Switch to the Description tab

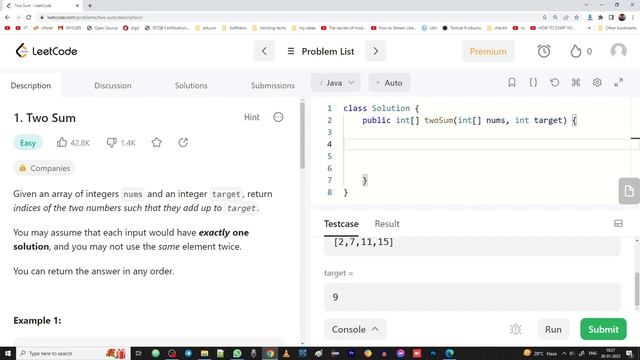[31, 85]
